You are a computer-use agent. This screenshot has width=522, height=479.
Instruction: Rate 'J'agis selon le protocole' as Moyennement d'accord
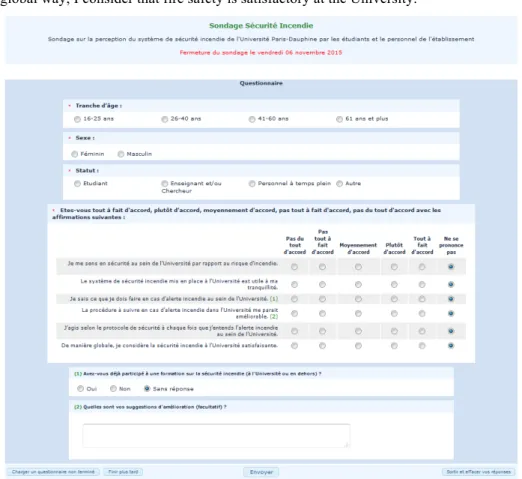[358, 331]
